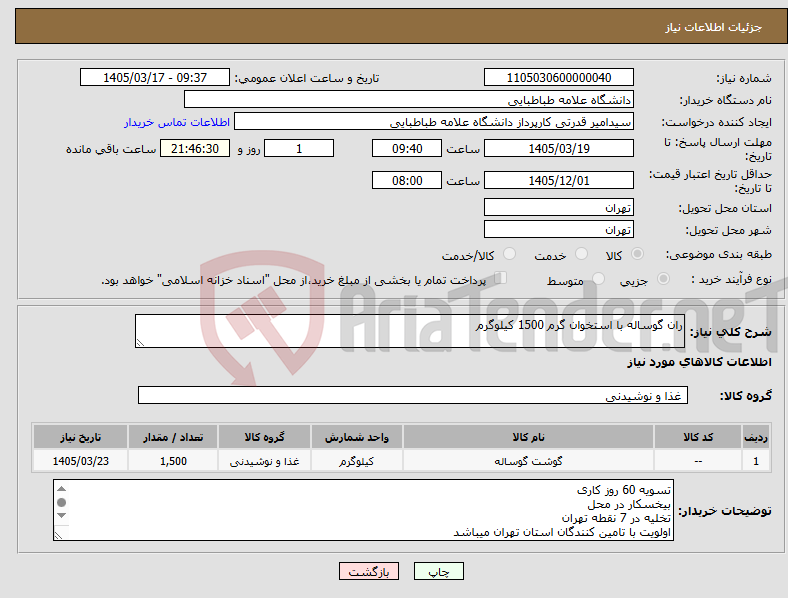Click the تخلیه در 7 نقطه تهران line
Viewport: 788px width, 598px height.
[616, 518]
